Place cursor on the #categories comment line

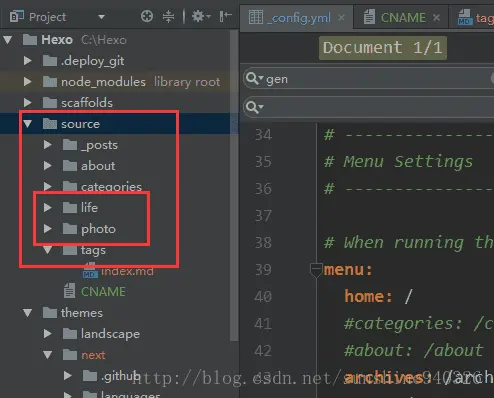[x=419, y=324]
